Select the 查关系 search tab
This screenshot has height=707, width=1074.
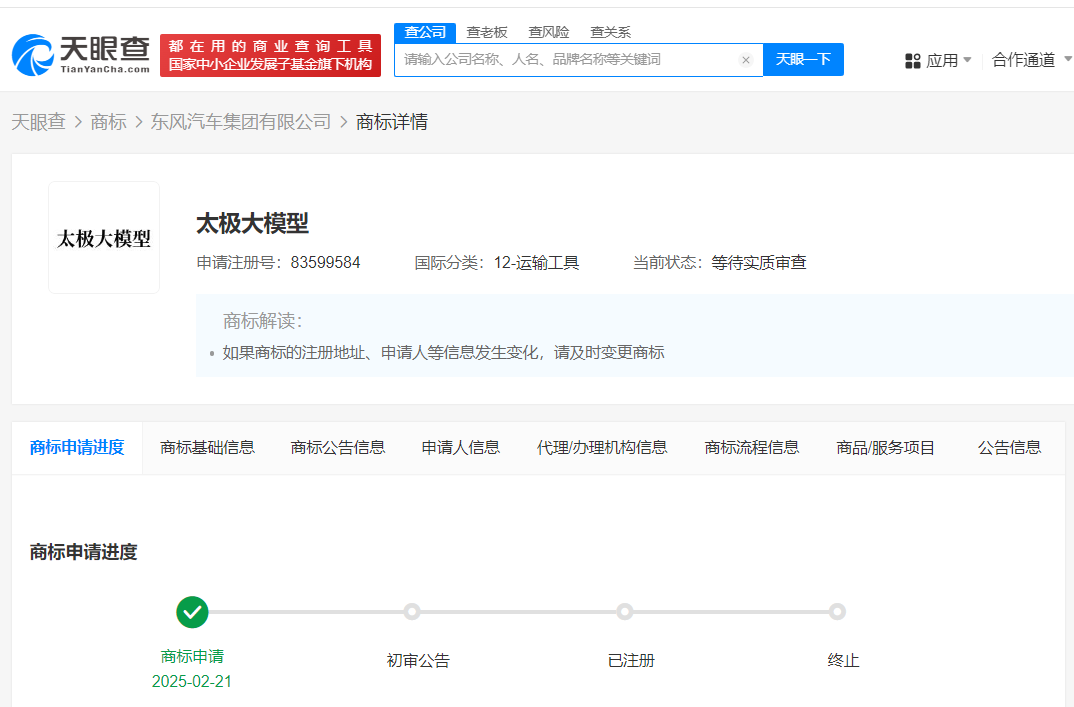tap(610, 32)
